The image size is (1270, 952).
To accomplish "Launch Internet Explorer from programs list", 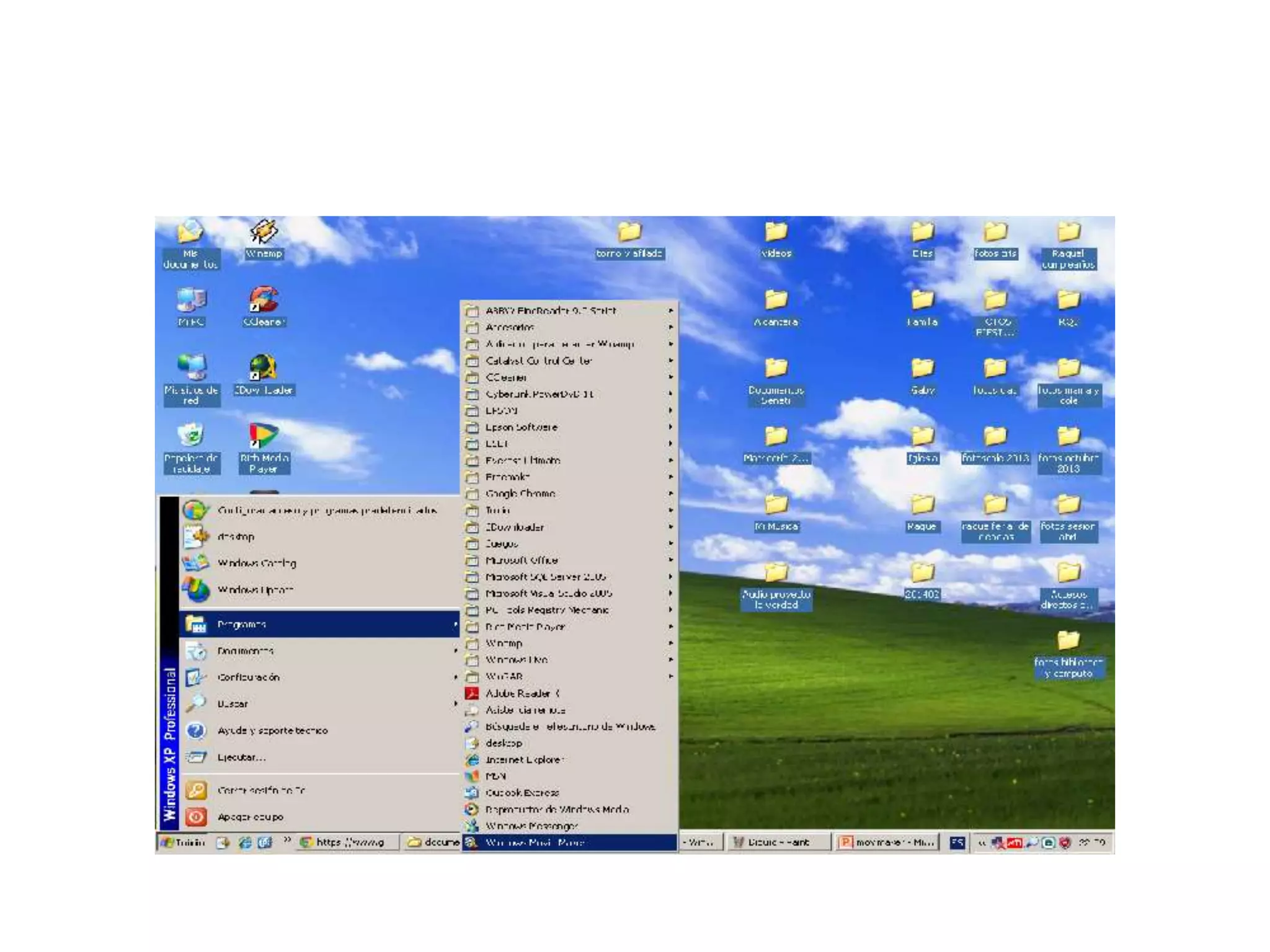I will pos(525,759).
